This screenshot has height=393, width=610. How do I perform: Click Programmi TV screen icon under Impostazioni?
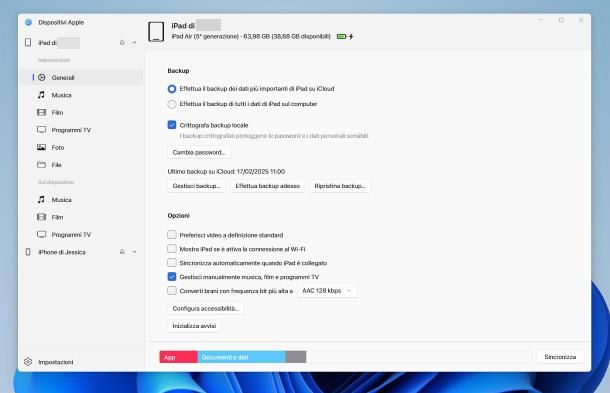tap(41, 130)
